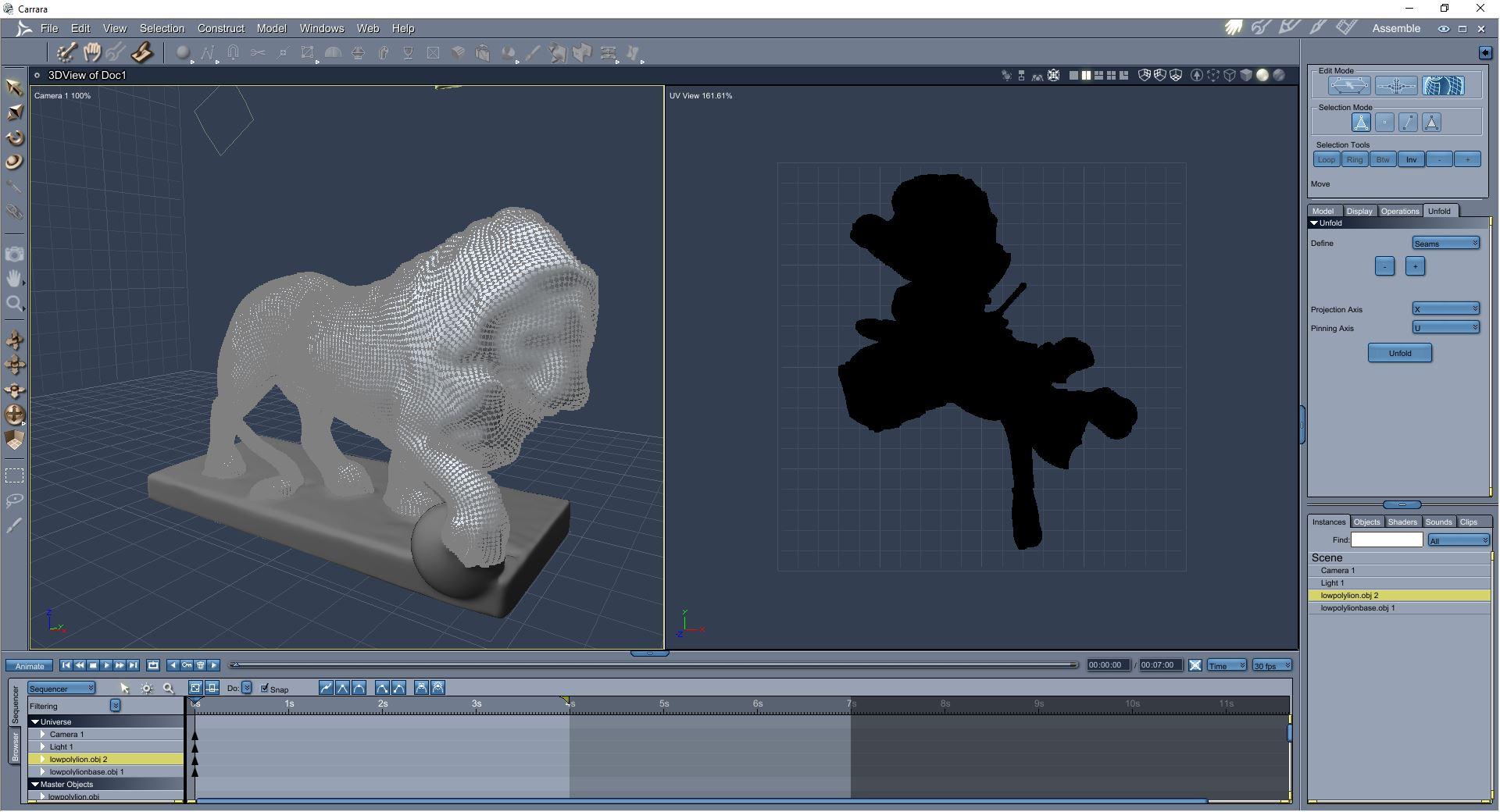Click the Loop selection tool button

(x=1326, y=159)
